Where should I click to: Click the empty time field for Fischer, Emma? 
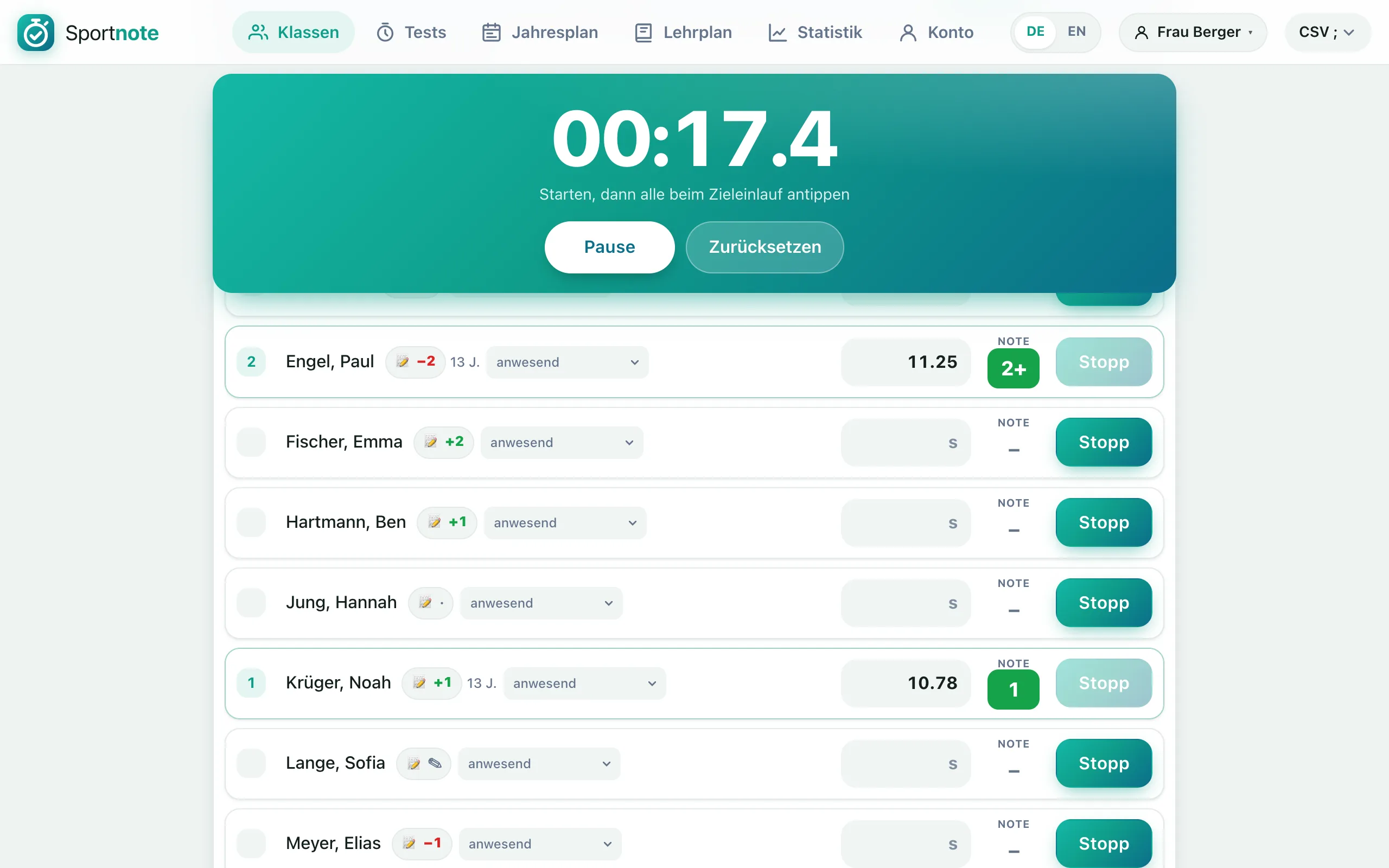[x=906, y=442]
